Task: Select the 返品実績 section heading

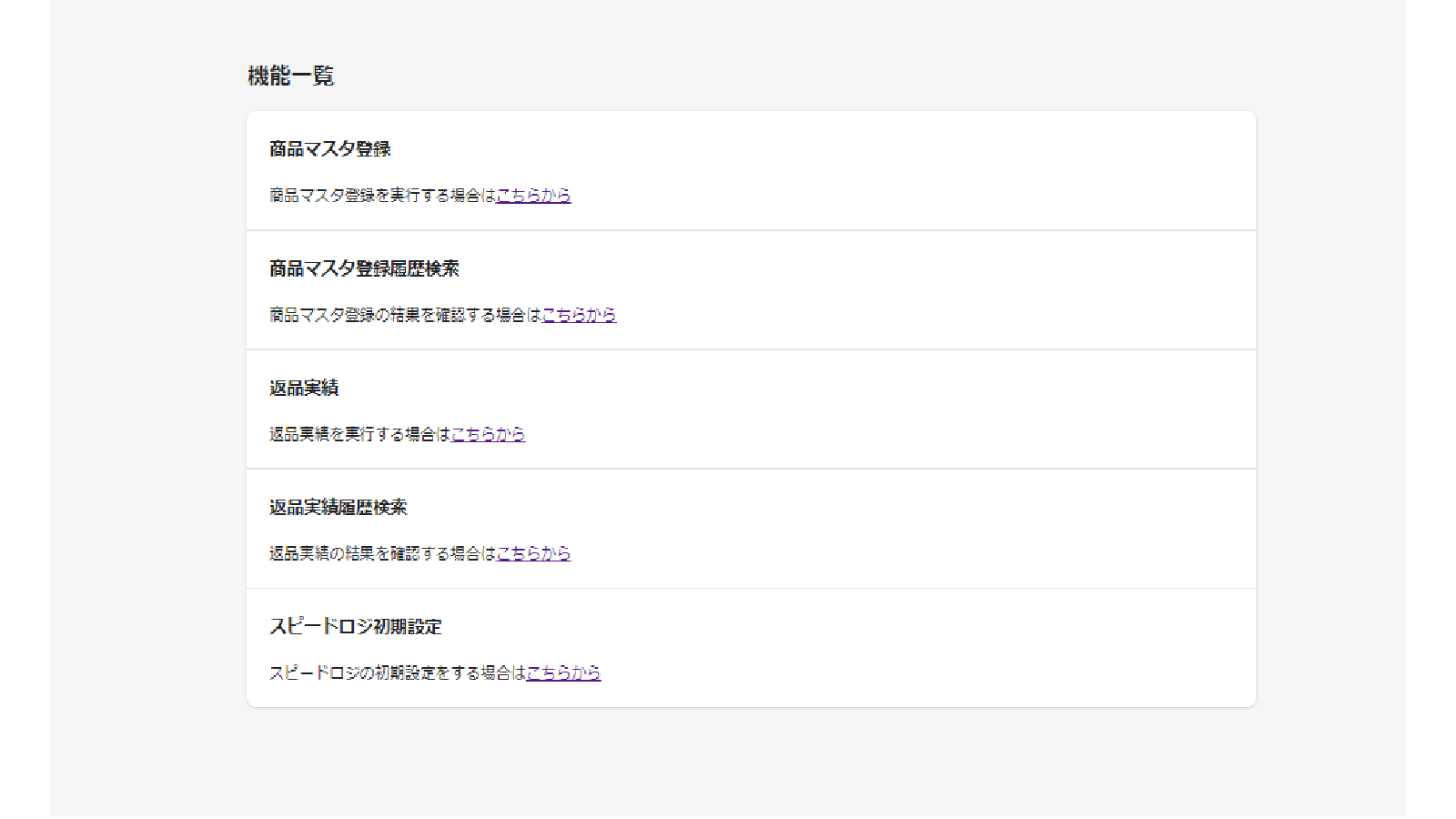Action: pos(304,388)
